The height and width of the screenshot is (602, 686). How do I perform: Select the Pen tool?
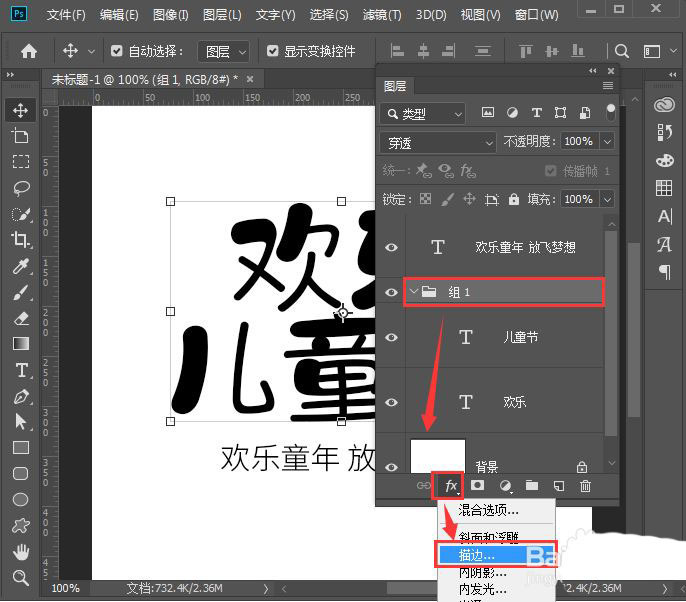[20, 396]
